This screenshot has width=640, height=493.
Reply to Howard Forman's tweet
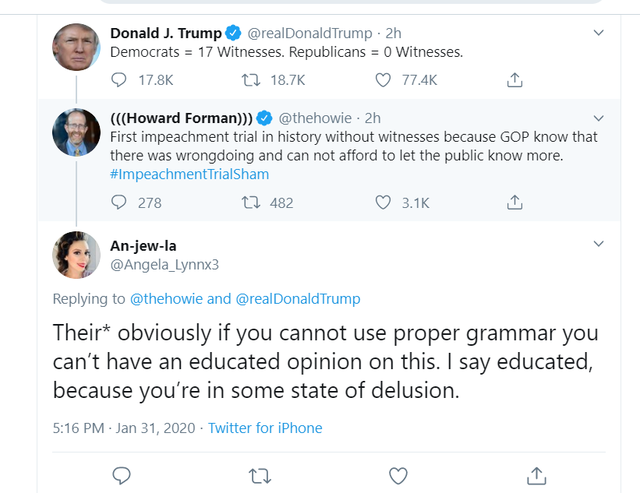(120, 202)
